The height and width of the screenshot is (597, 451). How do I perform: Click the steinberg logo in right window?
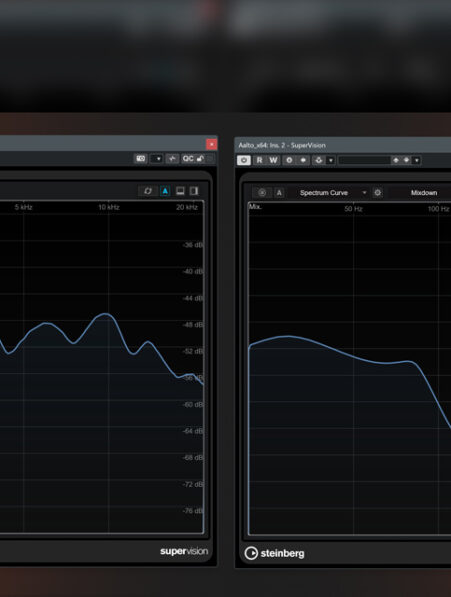(x=274, y=553)
